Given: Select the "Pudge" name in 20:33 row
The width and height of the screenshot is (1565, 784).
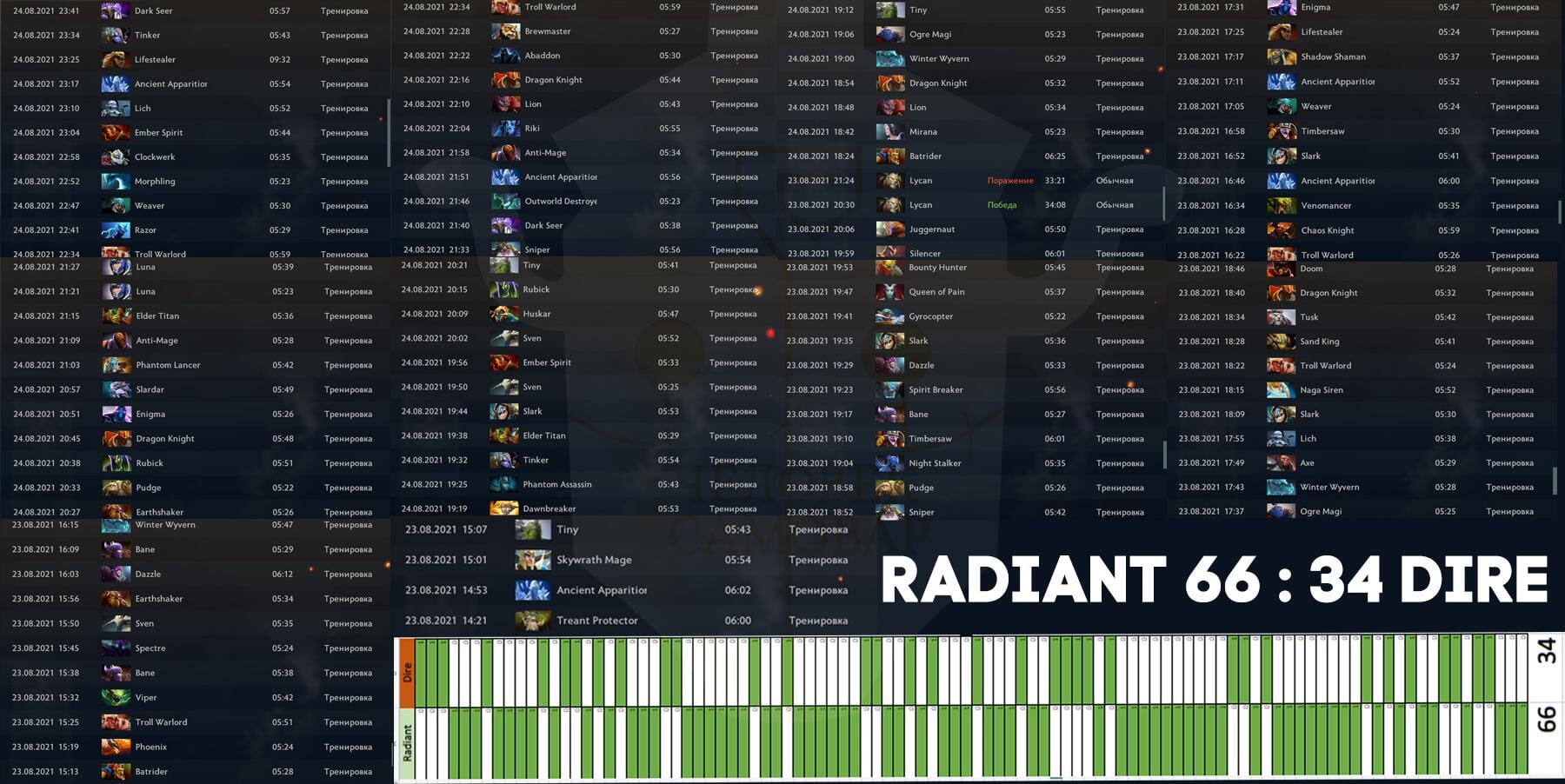Looking at the screenshot, I should point(149,488).
